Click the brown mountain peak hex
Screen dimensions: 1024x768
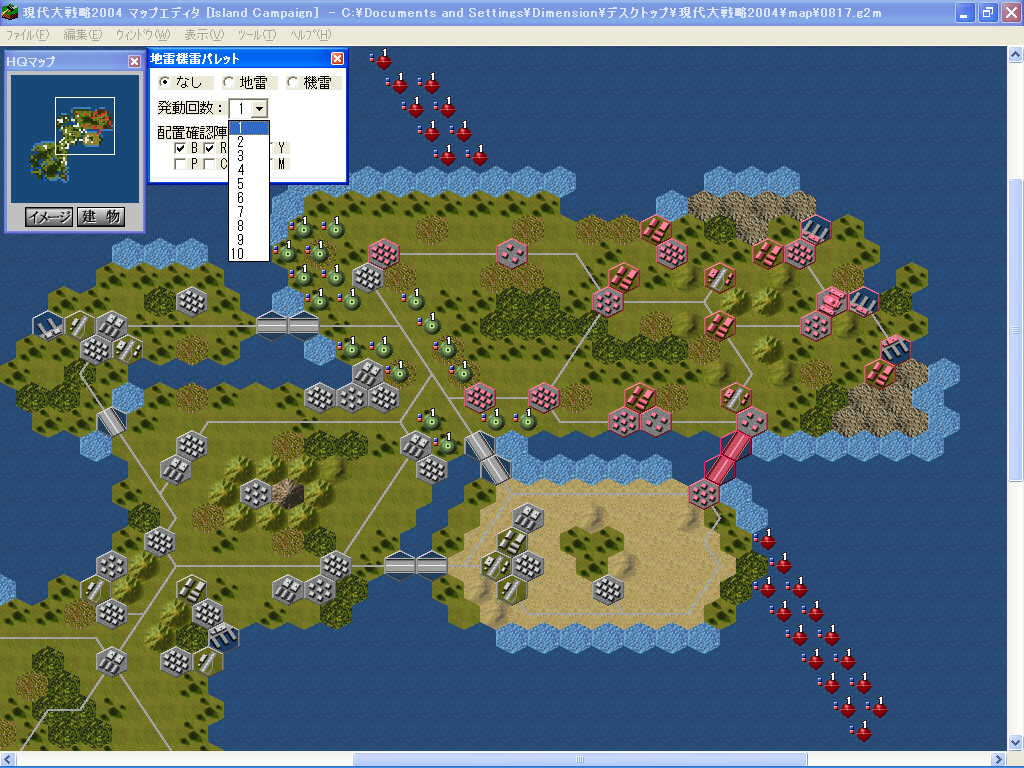pyautogui.click(x=287, y=491)
